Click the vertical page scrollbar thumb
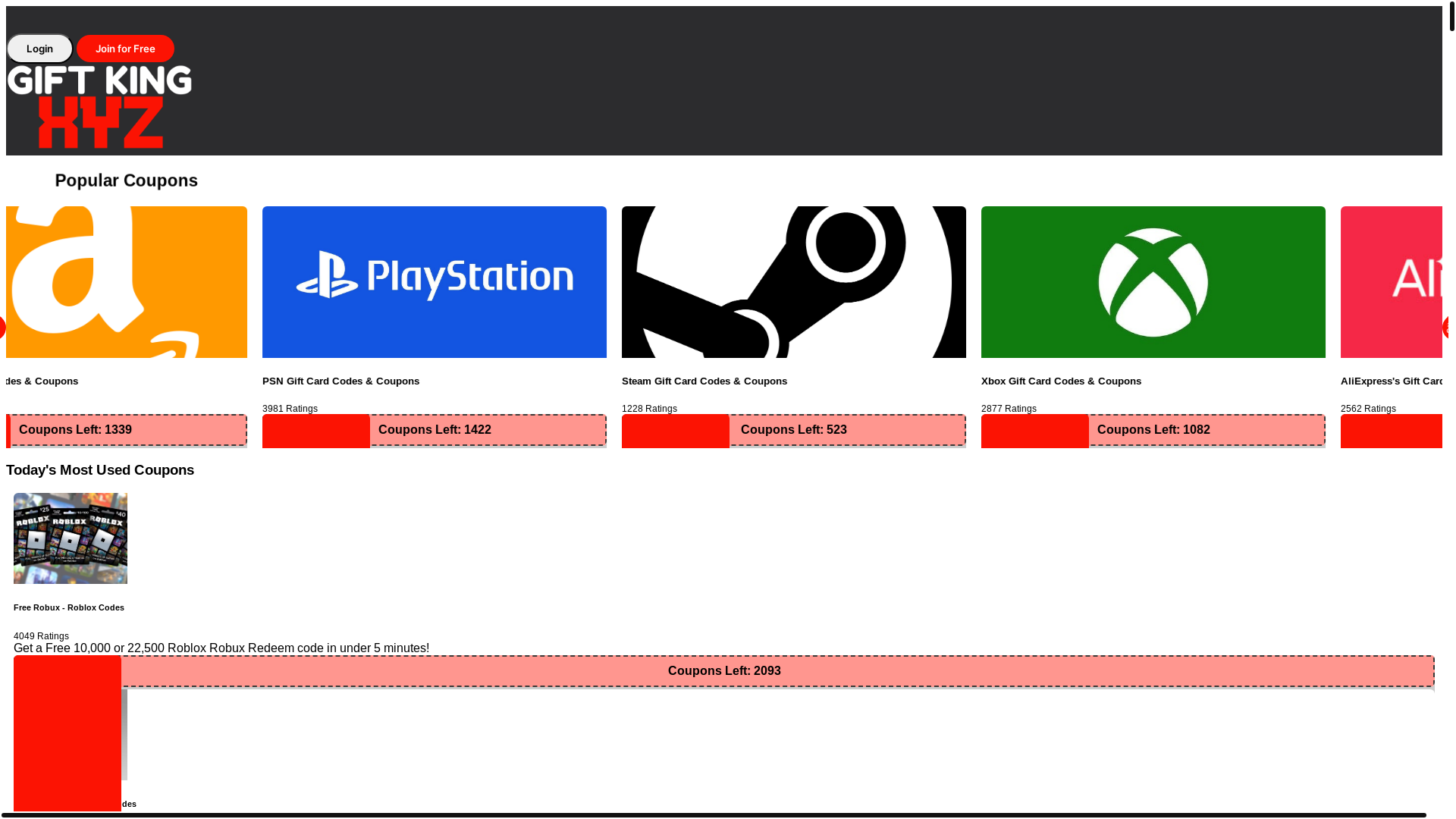 (x=1452, y=16)
